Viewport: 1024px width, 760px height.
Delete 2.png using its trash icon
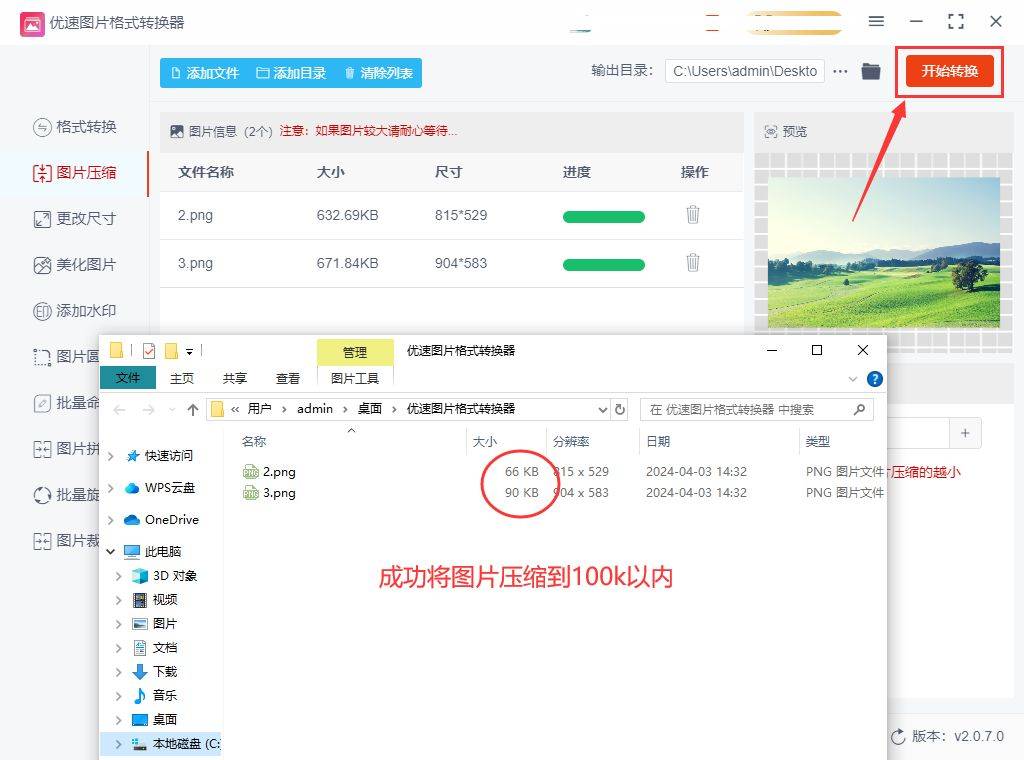pyautogui.click(x=693, y=216)
